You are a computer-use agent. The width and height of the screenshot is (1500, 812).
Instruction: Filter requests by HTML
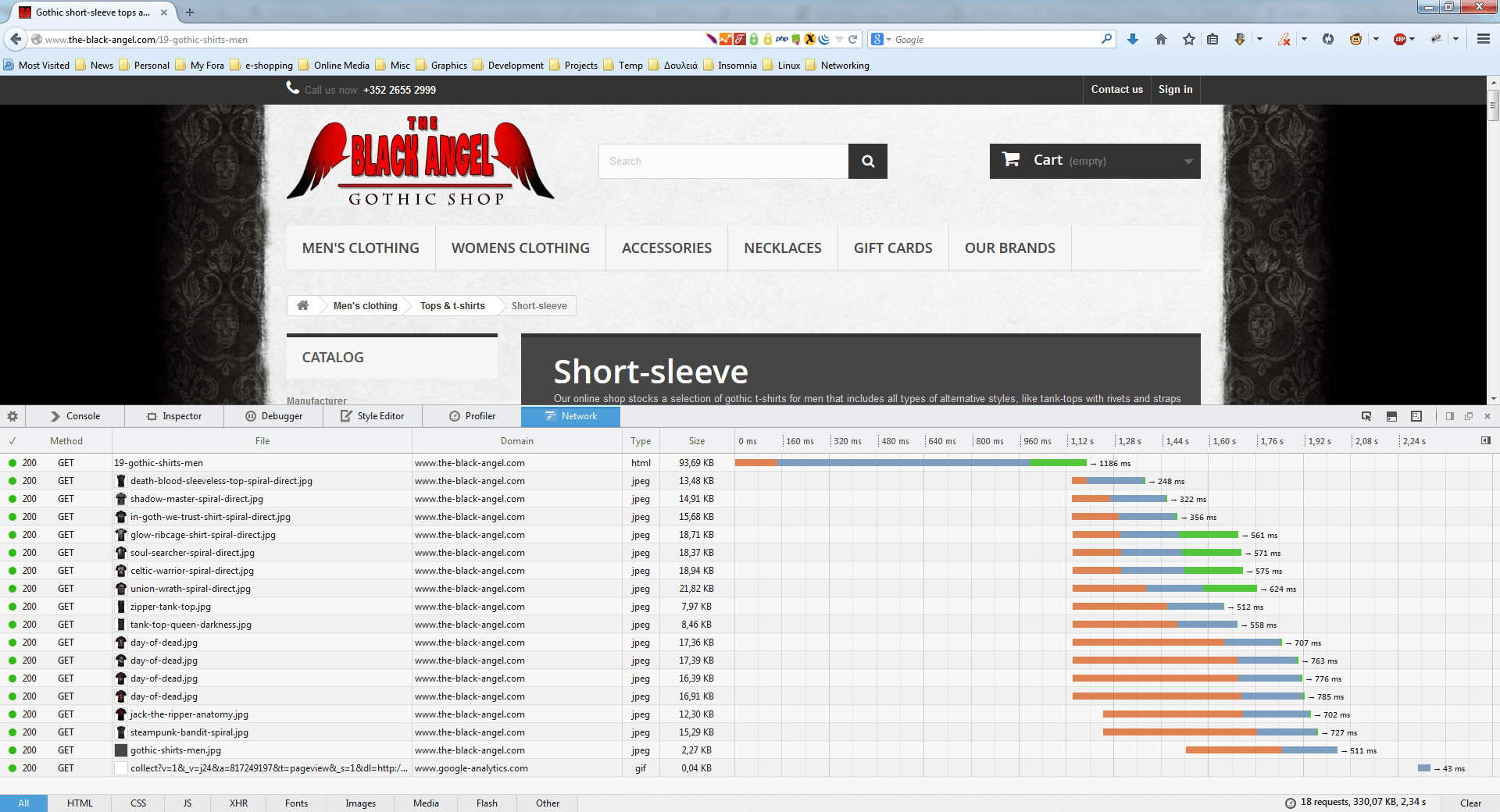[x=80, y=803]
